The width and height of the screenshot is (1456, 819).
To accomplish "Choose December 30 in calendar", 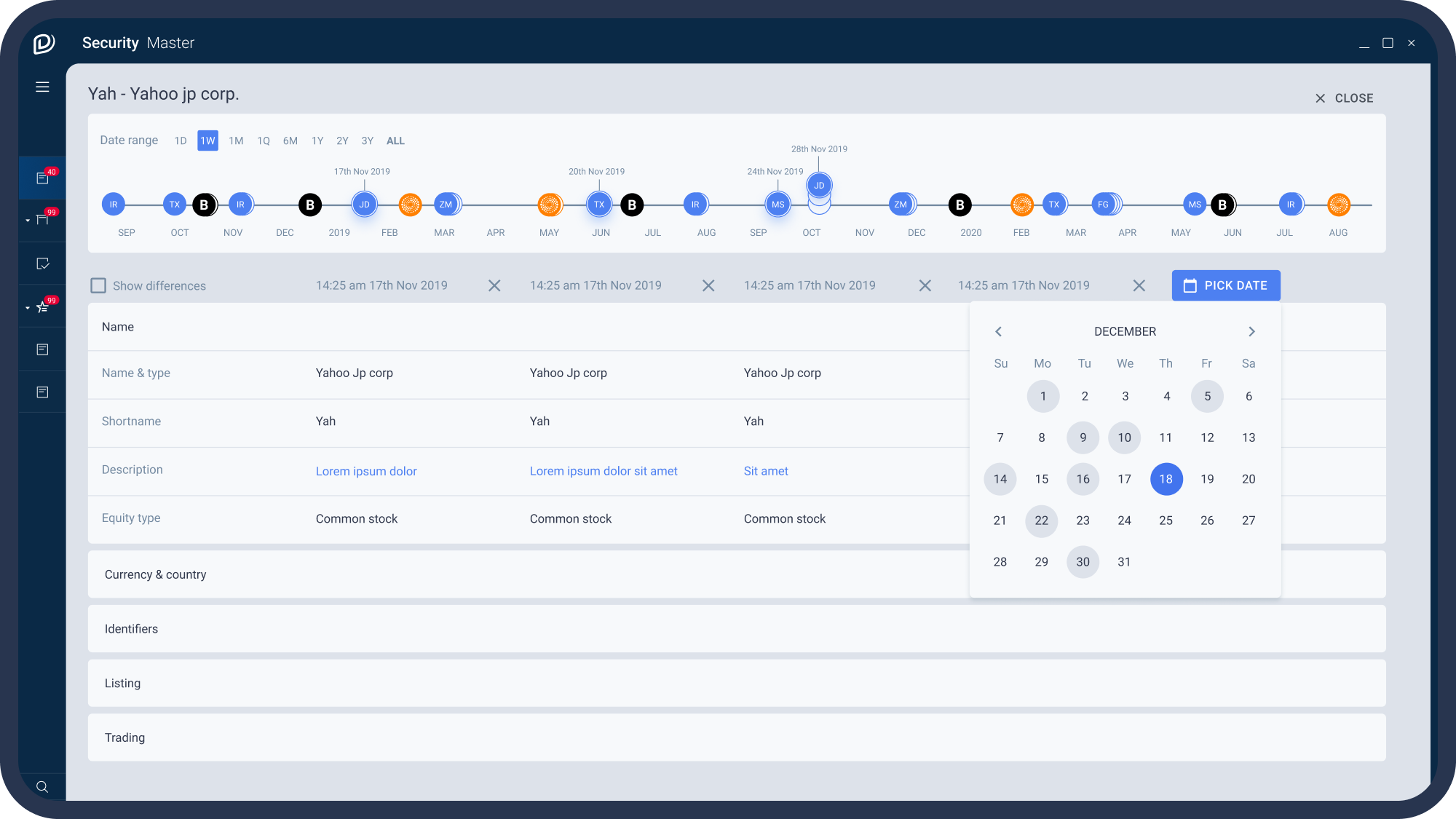I will pos(1083,562).
